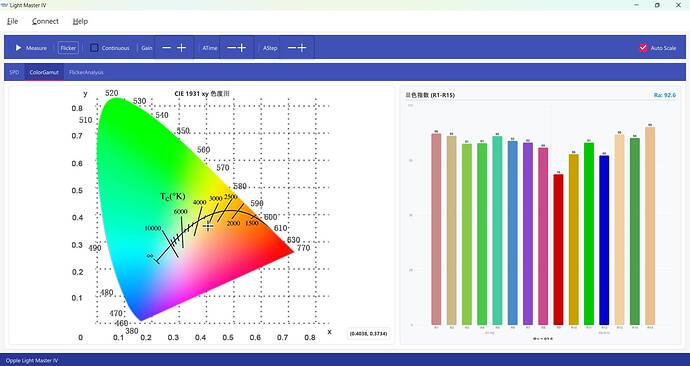Increase AStep with its plus icon
Image resolution: width=690 pixels, height=366 pixels.
tap(302, 48)
